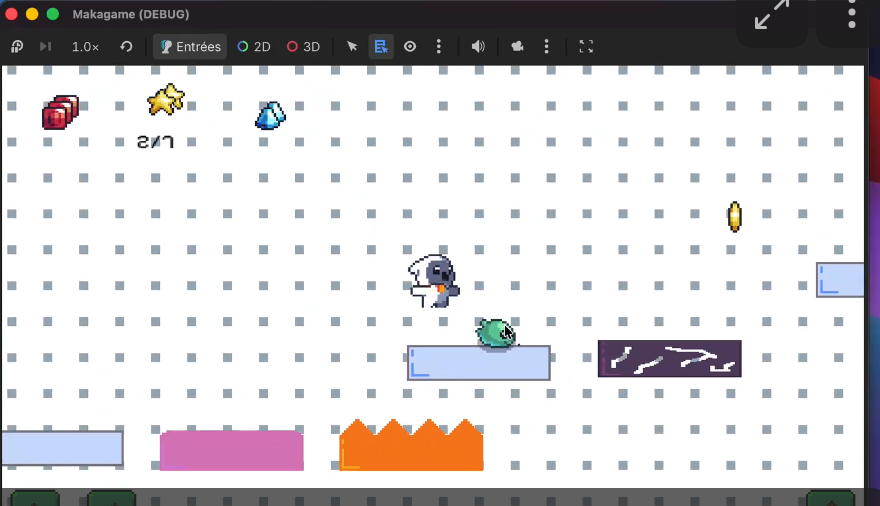Toggle the Entrées input mode button
The width and height of the screenshot is (880, 506).
(x=190, y=47)
